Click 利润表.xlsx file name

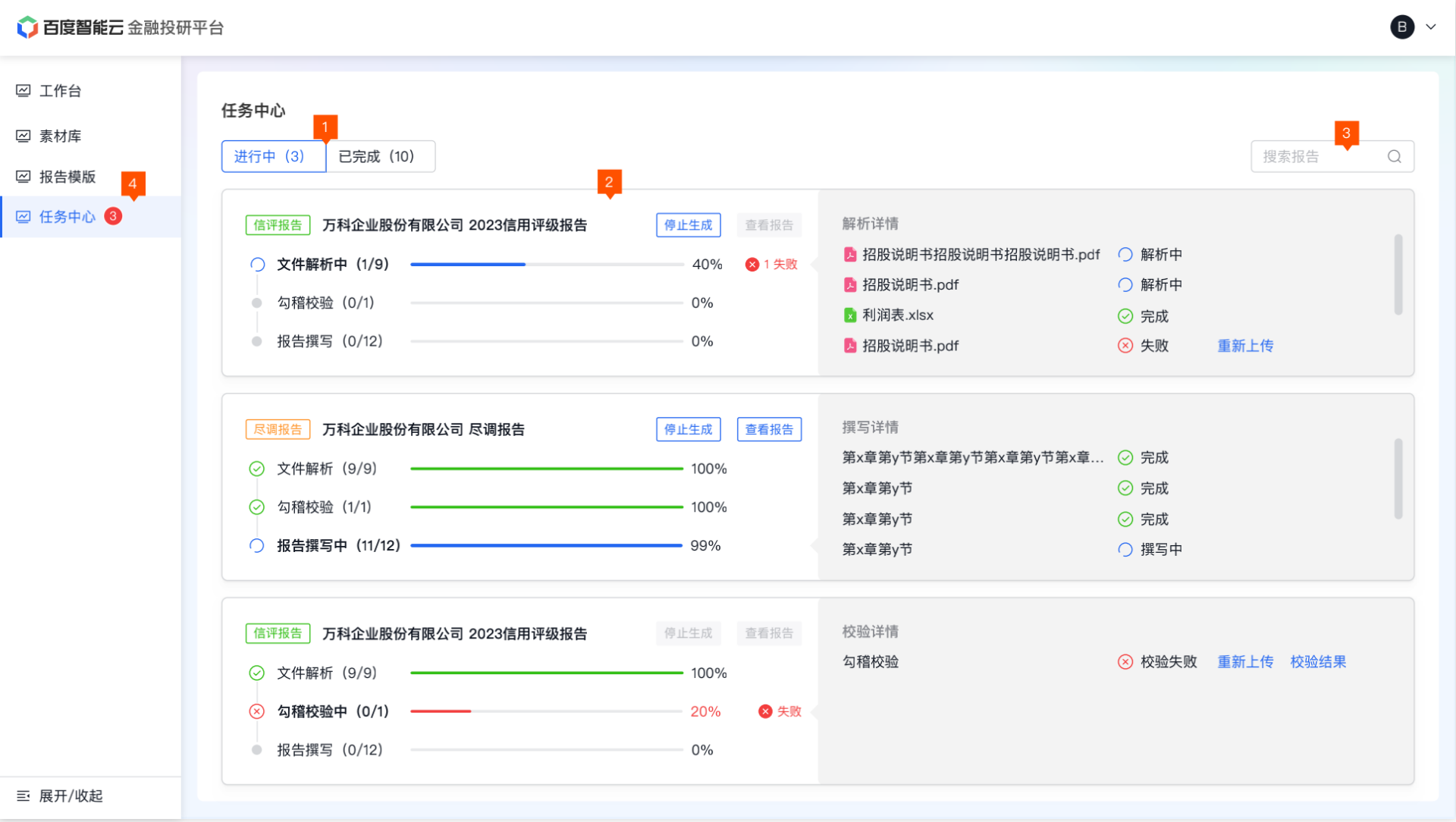898,315
